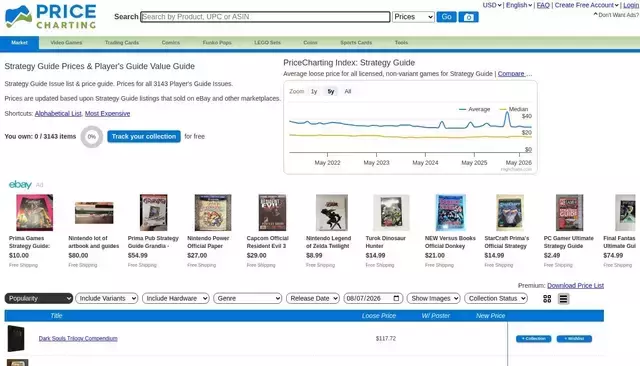Switch to list view icon
This screenshot has height=366, width=640.
563,299
